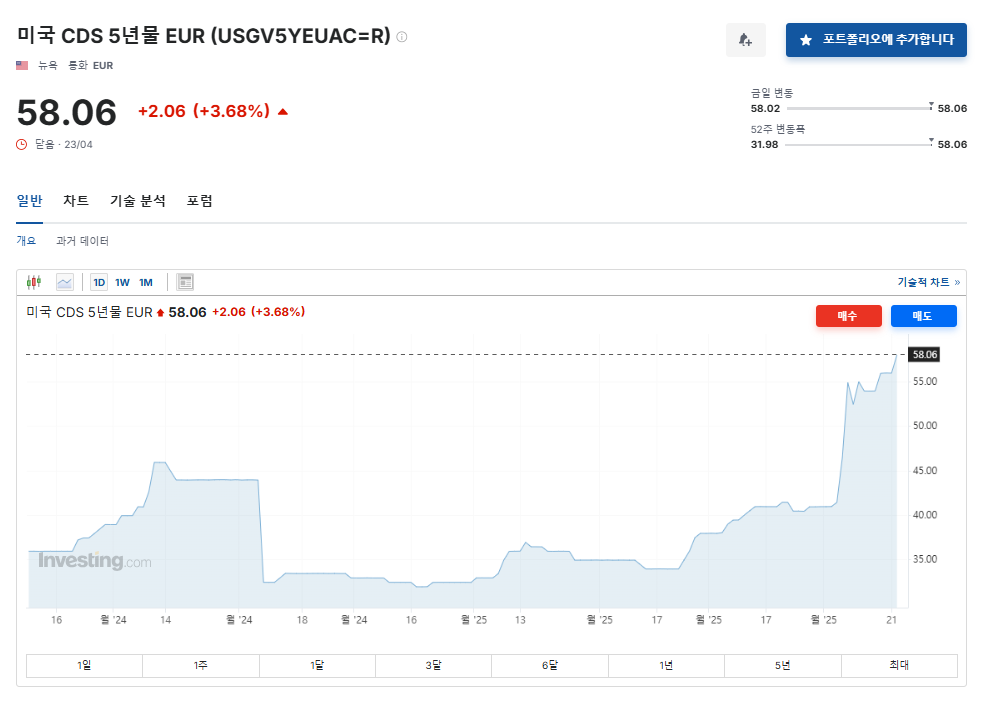Open the 기술 분석 tab
Image resolution: width=985 pixels, height=706 pixels.
pos(138,201)
